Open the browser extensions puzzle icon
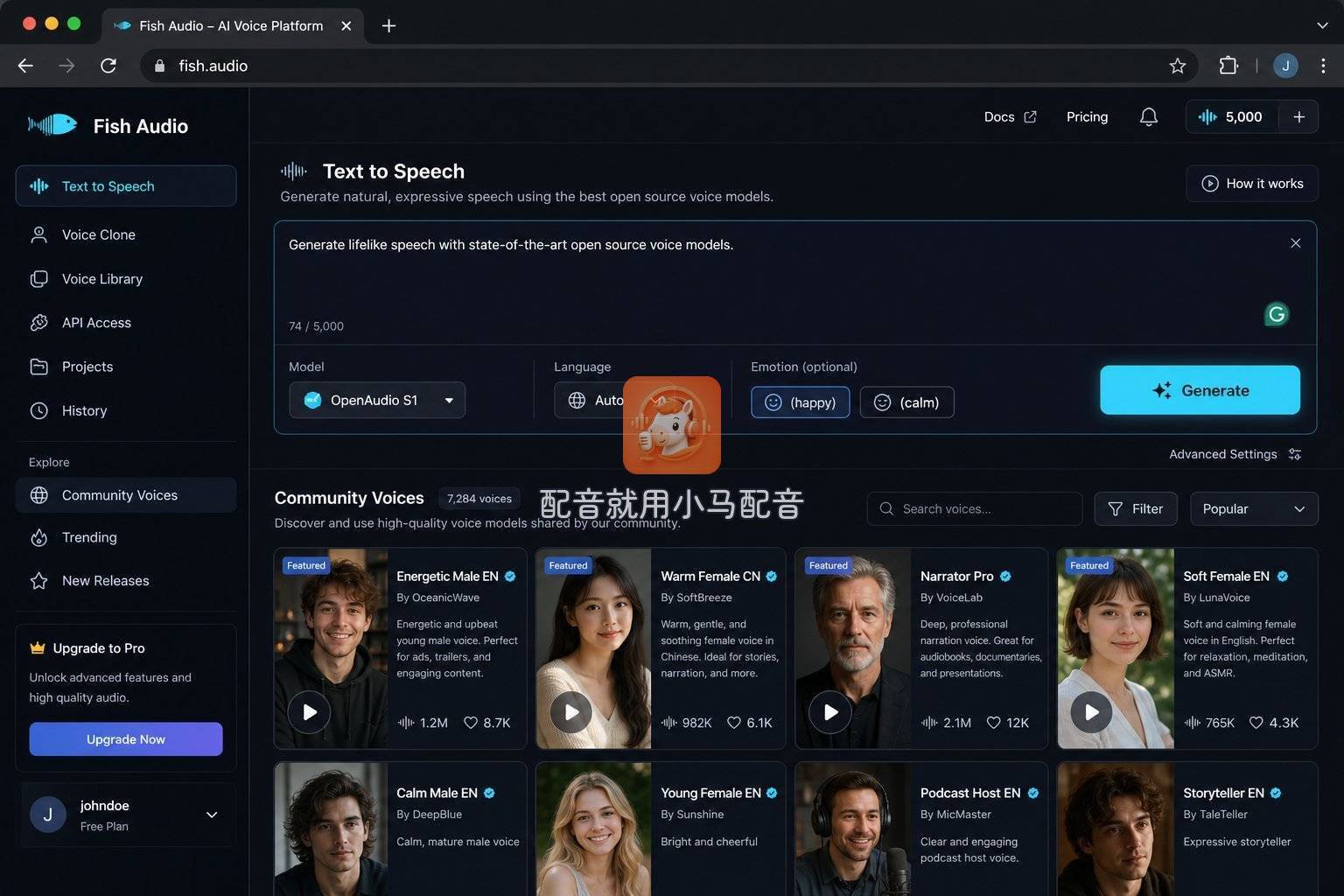The height and width of the screenshot is (896, 1344). (1228, 66)
